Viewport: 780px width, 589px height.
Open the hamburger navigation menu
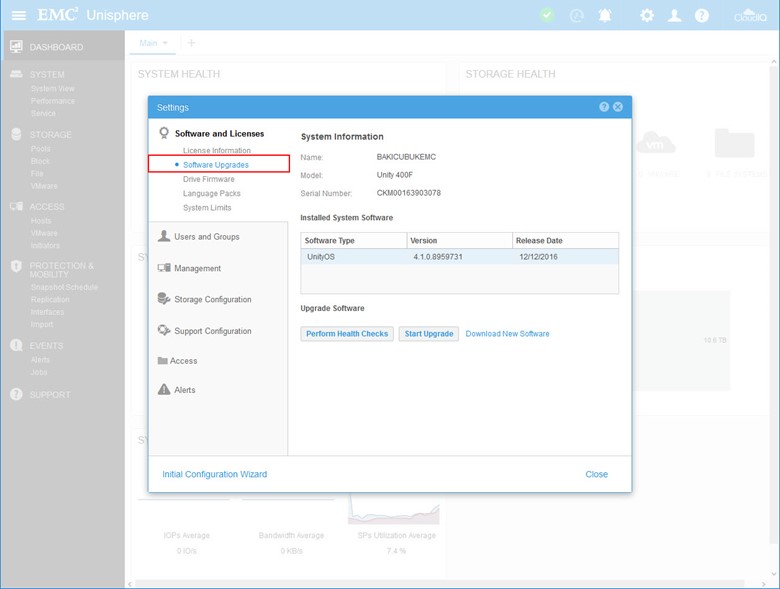[x=18, y=15]
